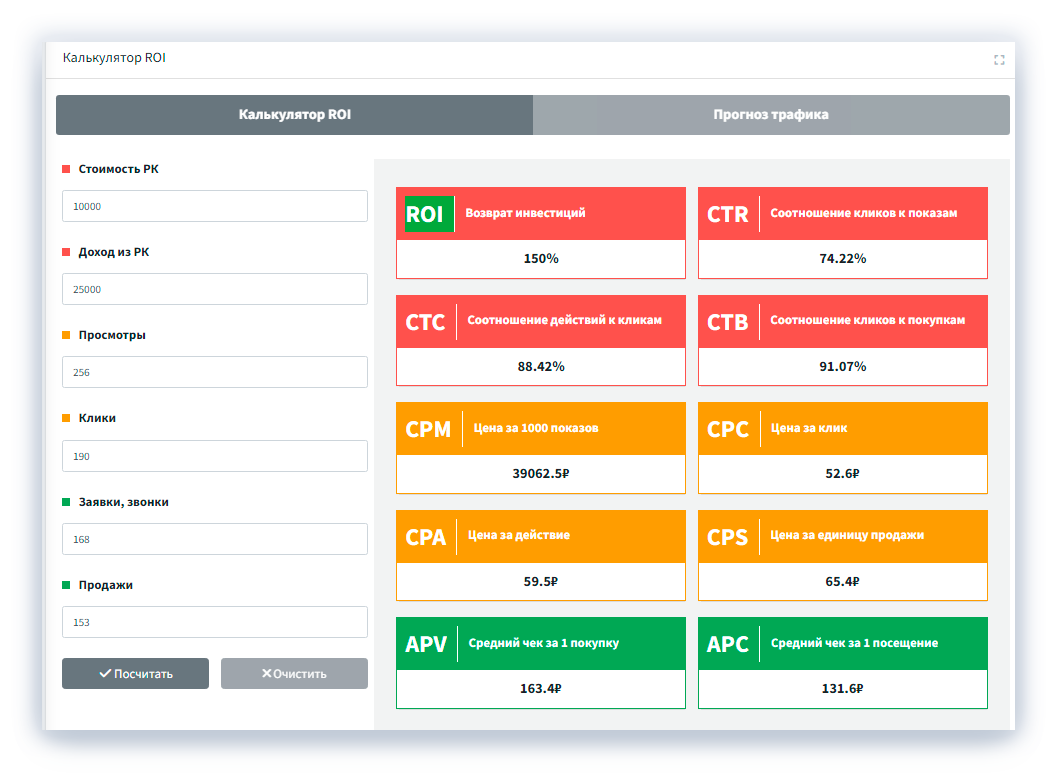The width and height of the screenshot is (1057, 773).
Task: Click the fullscreen expand icon
Action: point(998,60)
